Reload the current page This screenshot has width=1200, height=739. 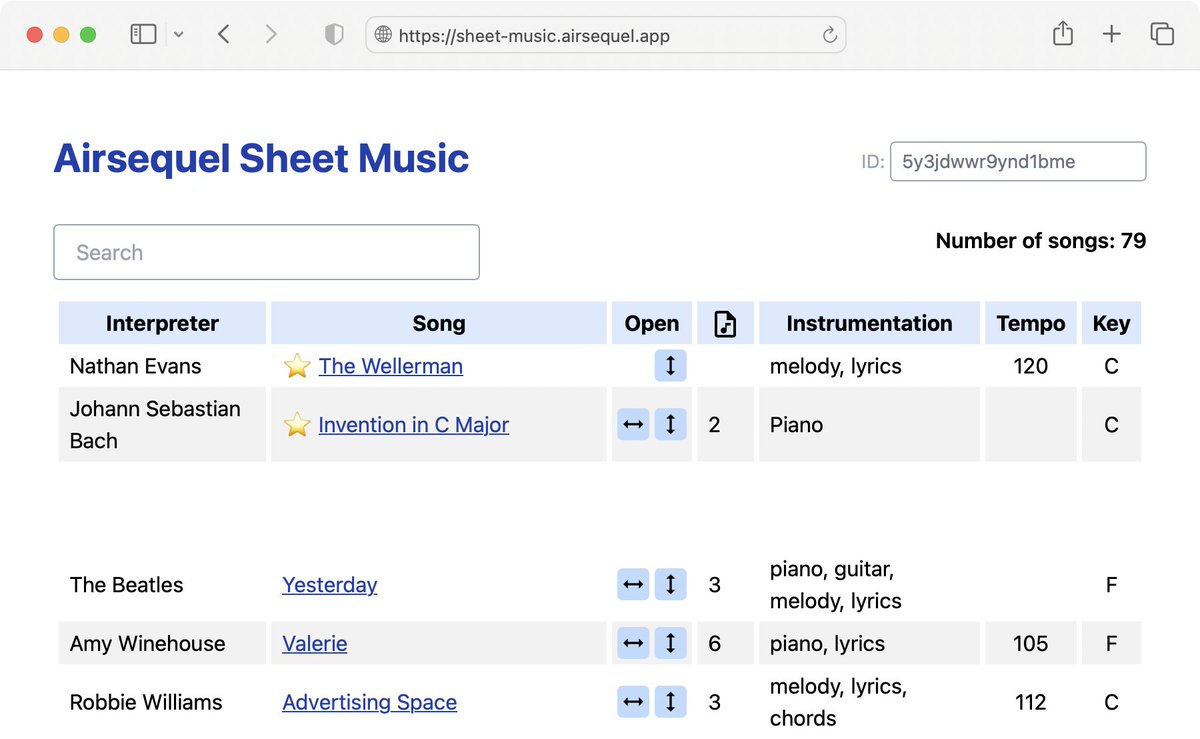[829, 35]
